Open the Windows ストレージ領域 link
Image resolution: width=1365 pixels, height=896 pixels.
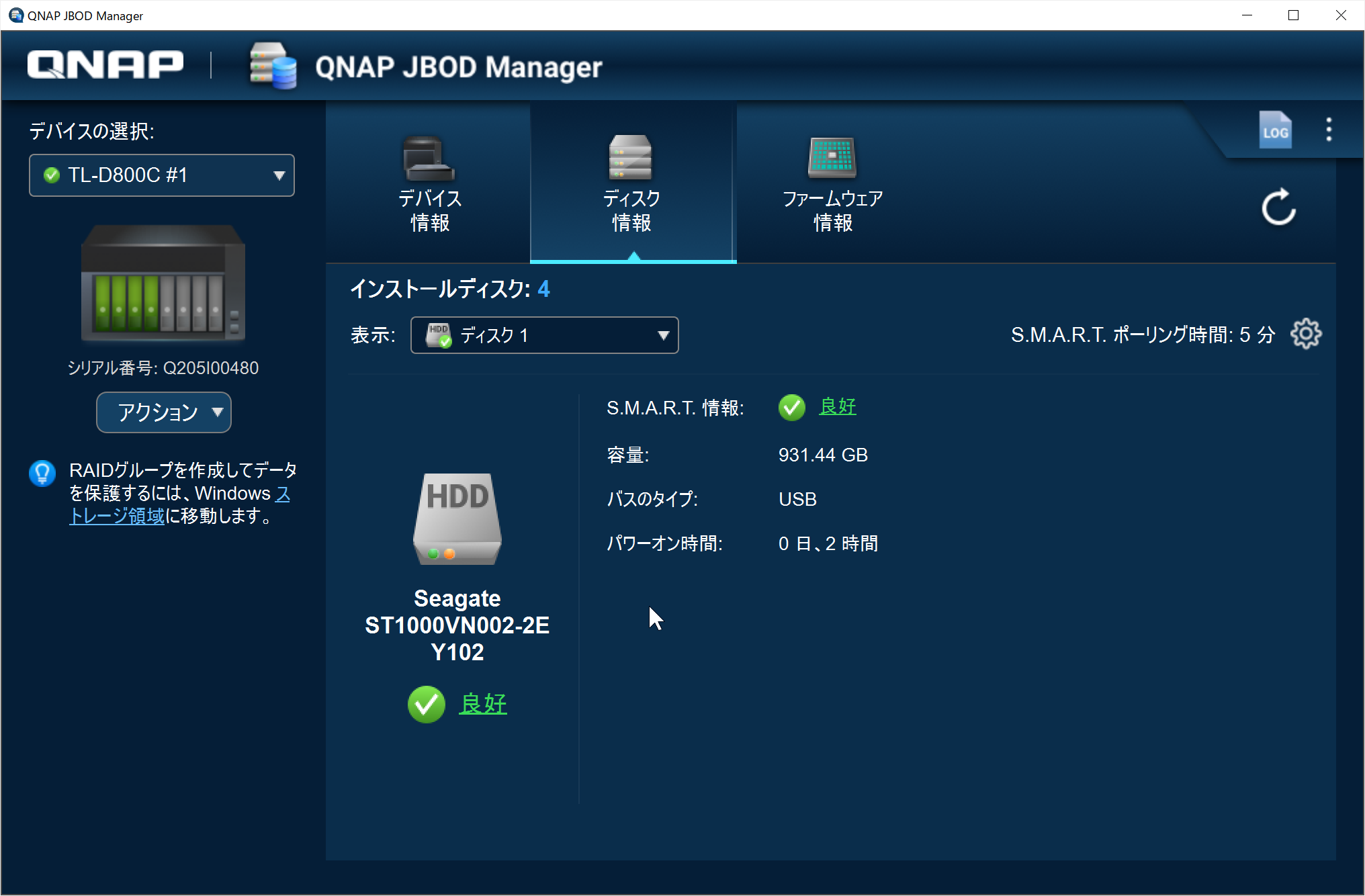[117, 515]
